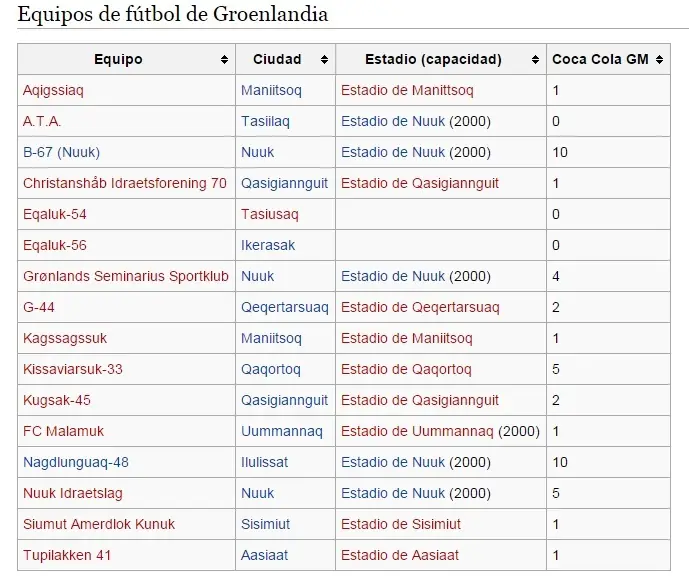Open Aqigssiaq team page

[x=54, y=90]
